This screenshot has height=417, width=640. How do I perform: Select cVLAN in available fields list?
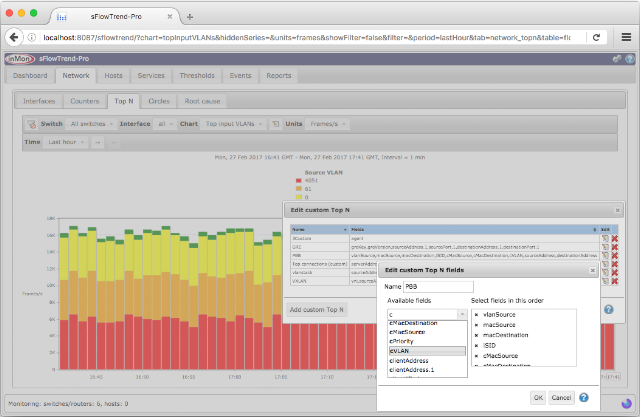click(x=427, y=351)
